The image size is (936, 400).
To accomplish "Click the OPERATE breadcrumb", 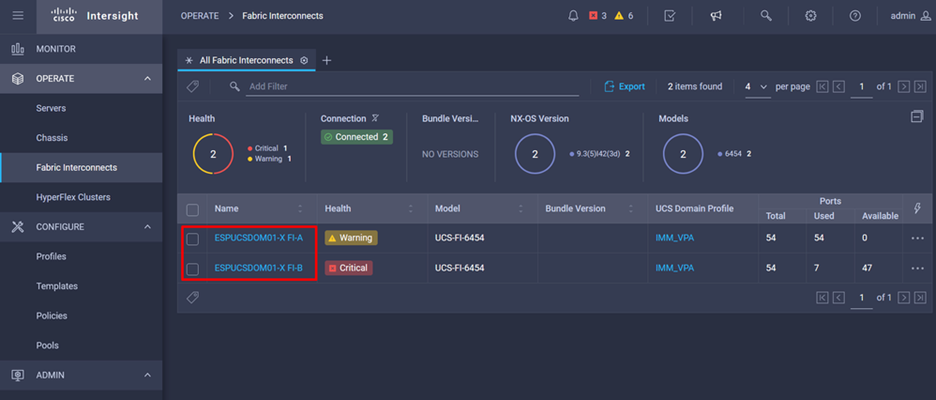I will click(x=200, y=16).
